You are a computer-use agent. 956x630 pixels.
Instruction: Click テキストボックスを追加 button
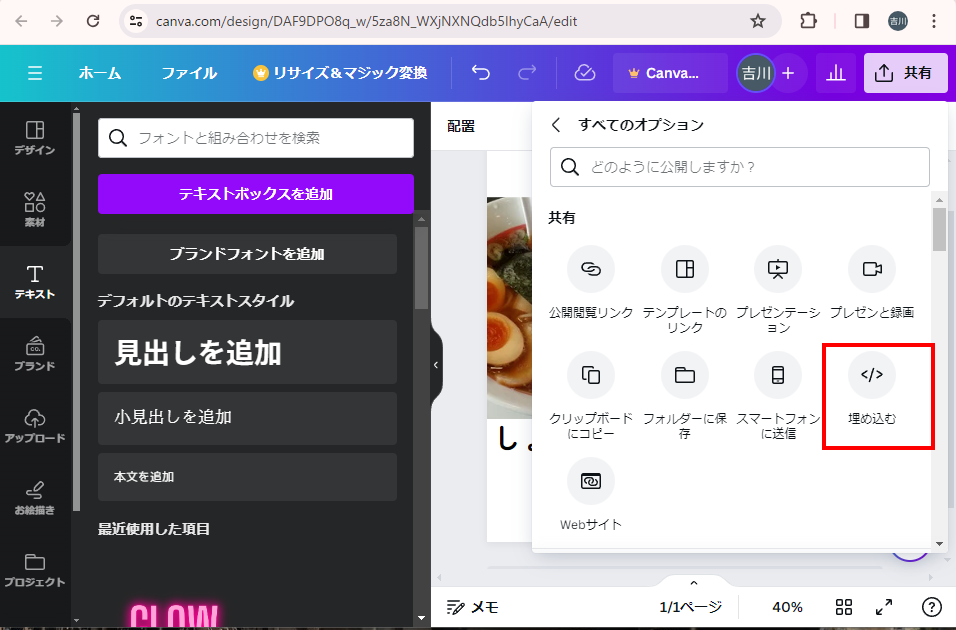click(255, 194)
